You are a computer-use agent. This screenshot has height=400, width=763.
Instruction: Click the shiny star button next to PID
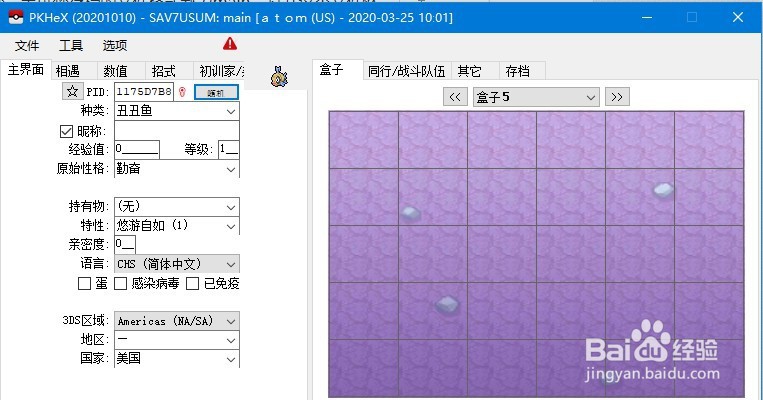coord(73,91)
